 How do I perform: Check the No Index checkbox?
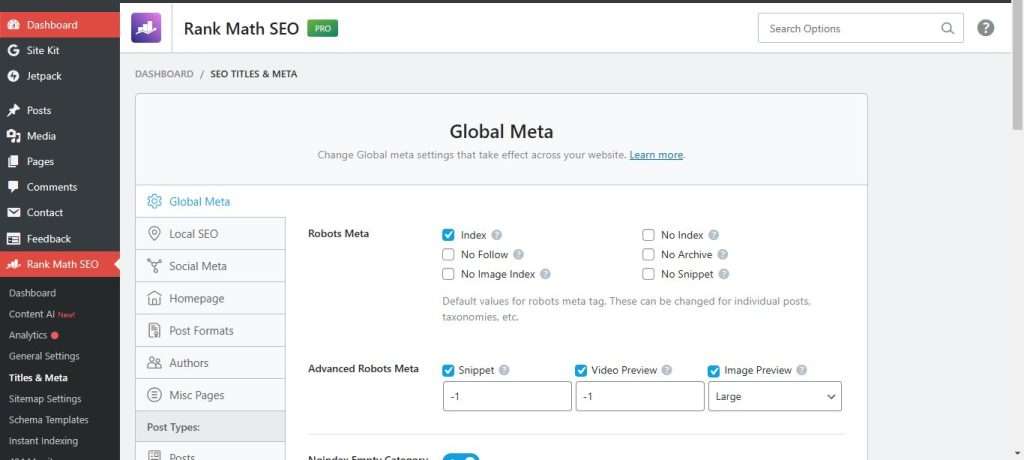[648, 235]
